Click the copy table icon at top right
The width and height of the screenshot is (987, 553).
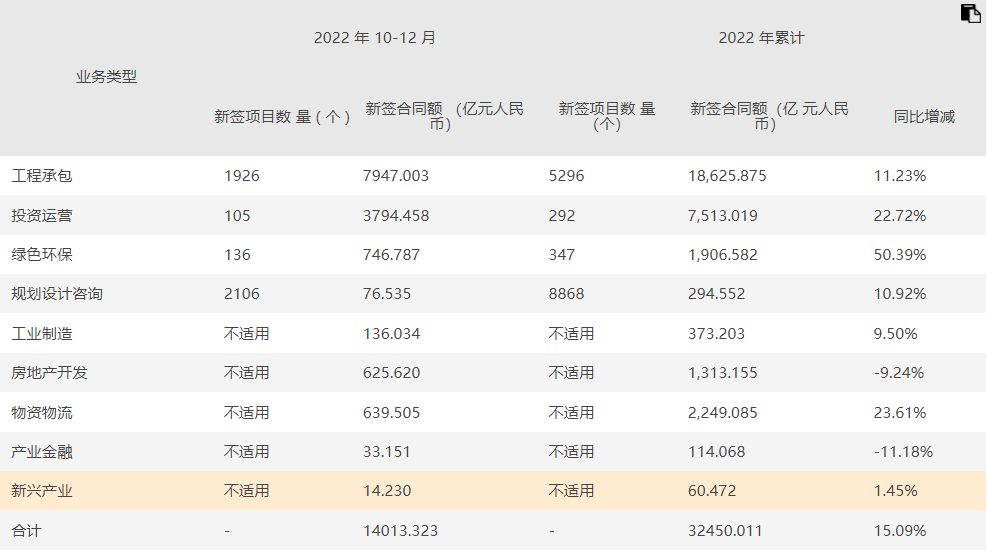pos(970,13)
